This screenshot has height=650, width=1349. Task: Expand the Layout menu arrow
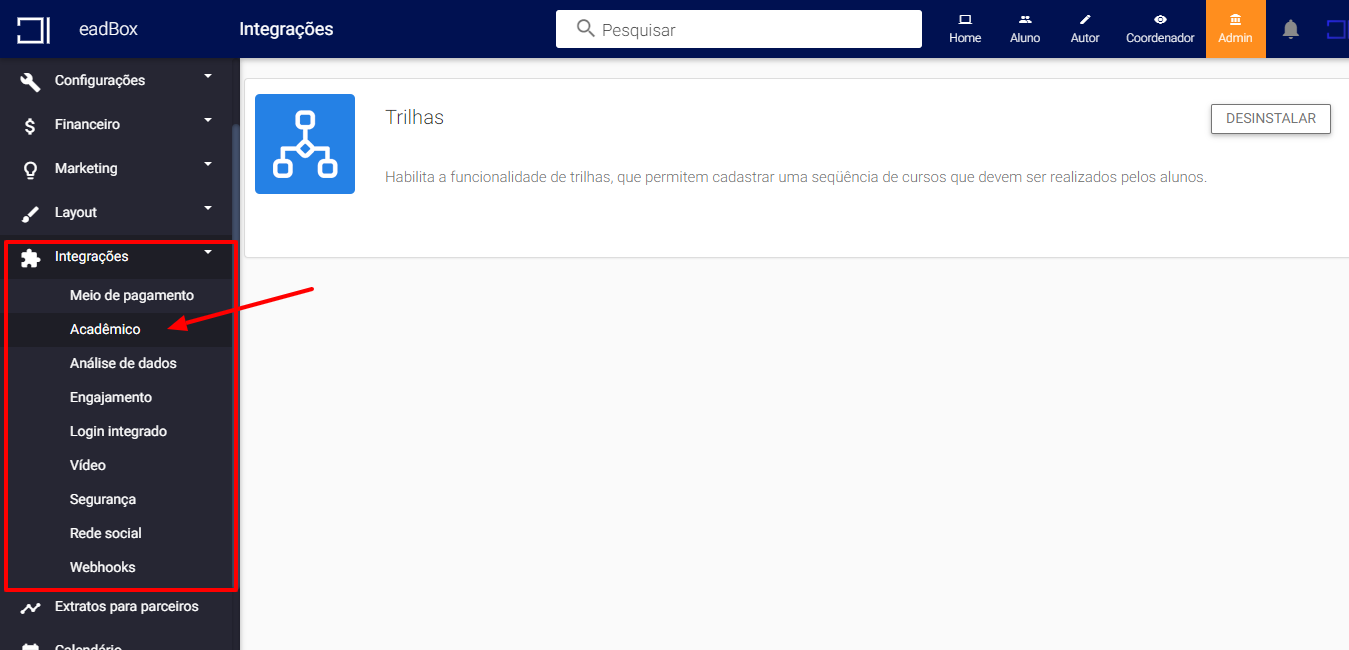[208, 208]
